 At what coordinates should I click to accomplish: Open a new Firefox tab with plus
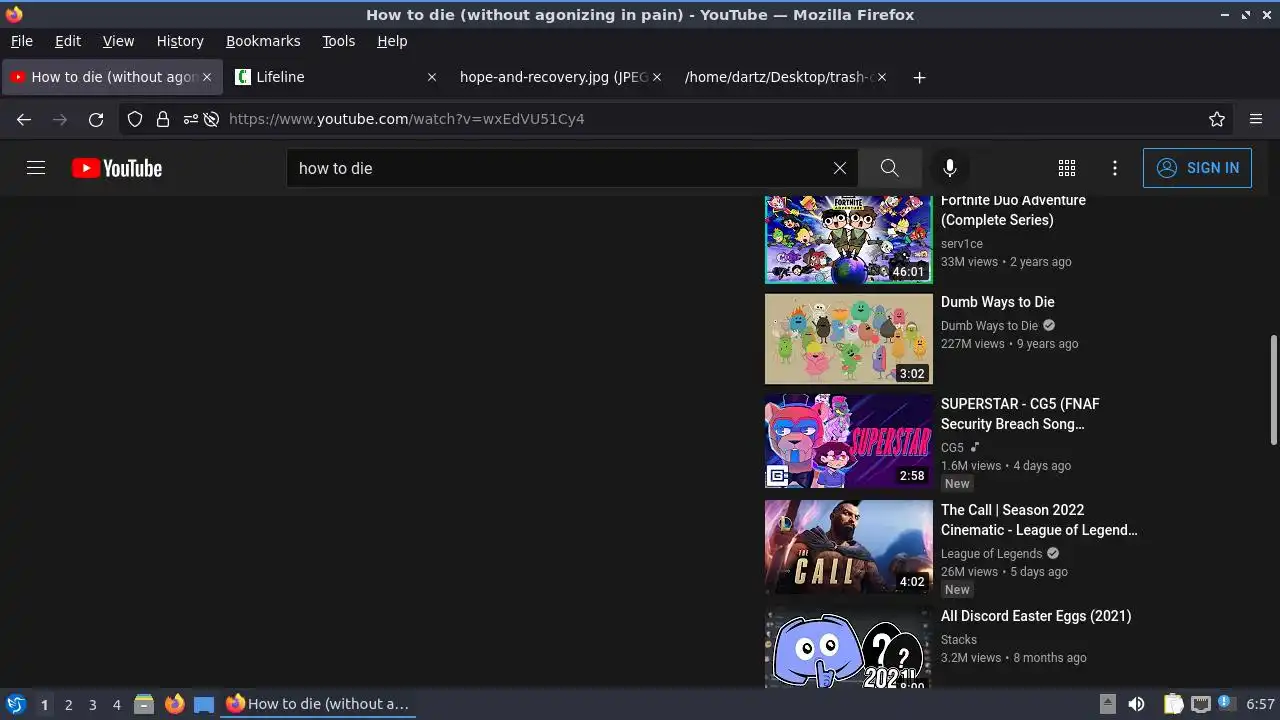pyautogui.click(x=919, y=77)
